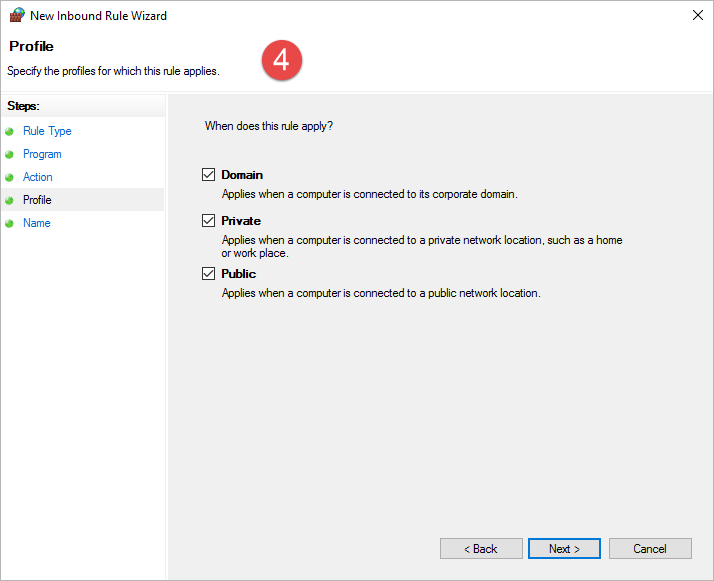This screenshot has width=714, height=581.
Task: Click the firewall wizard title bar icon
Action: (17, 16)
